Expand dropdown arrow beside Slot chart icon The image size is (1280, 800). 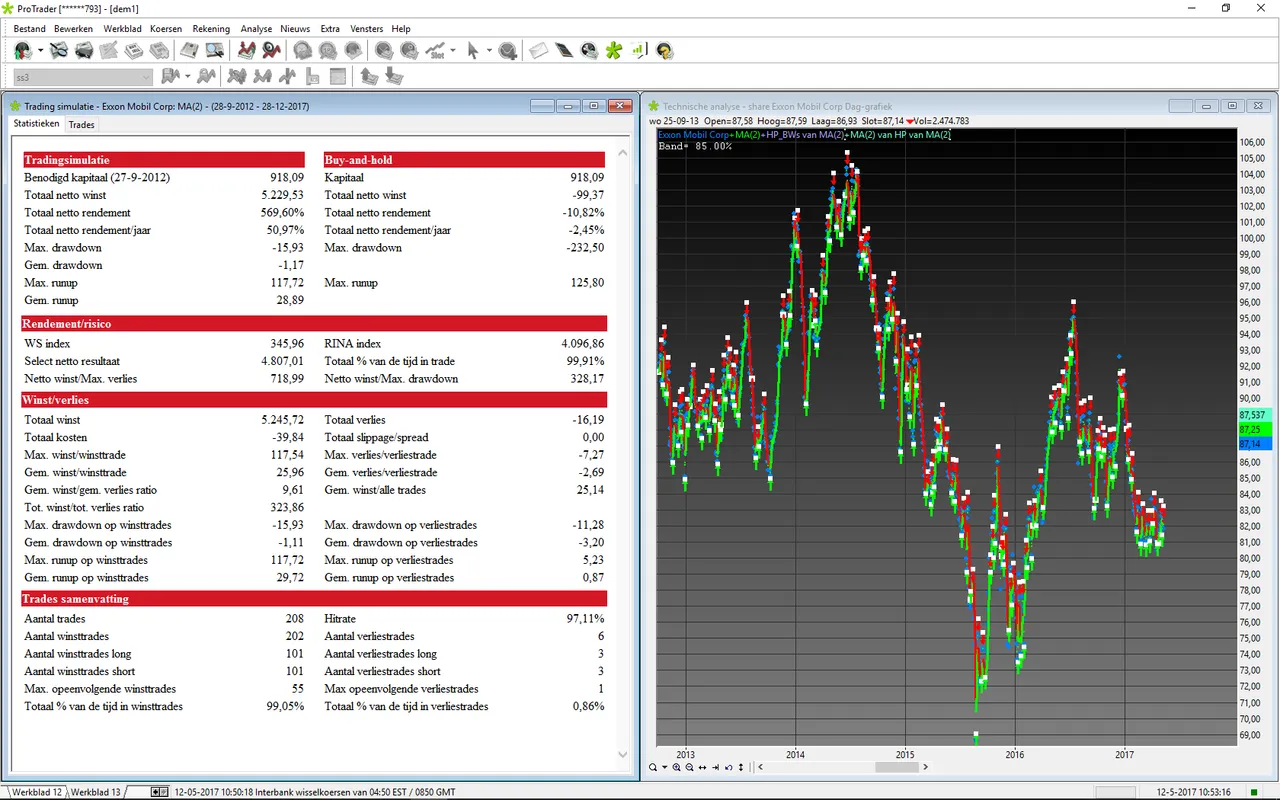tap(453, 50)
